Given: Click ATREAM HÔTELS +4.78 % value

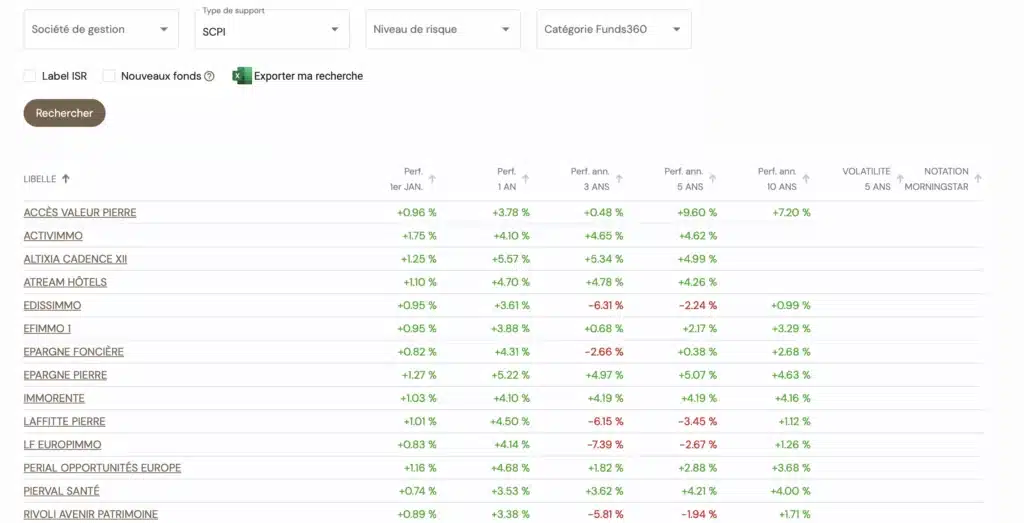Looking at the screenshot, I should tap(604, 282).
